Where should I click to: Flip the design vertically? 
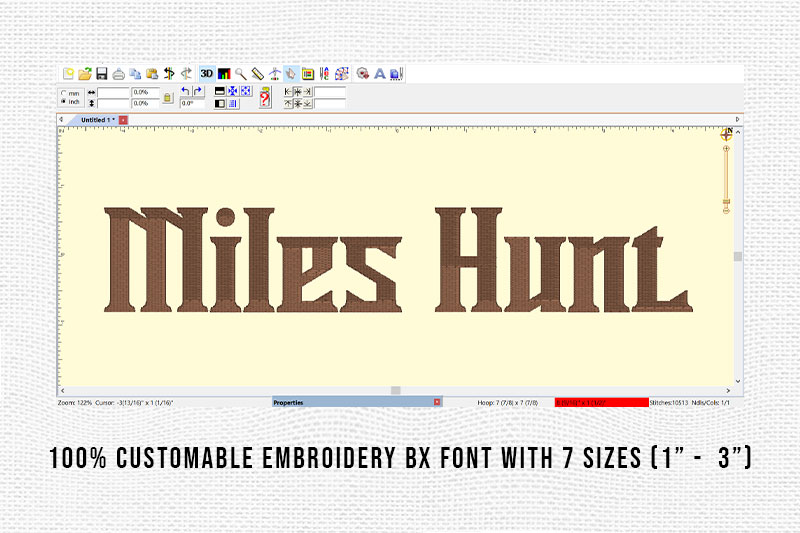pos(220,91)
